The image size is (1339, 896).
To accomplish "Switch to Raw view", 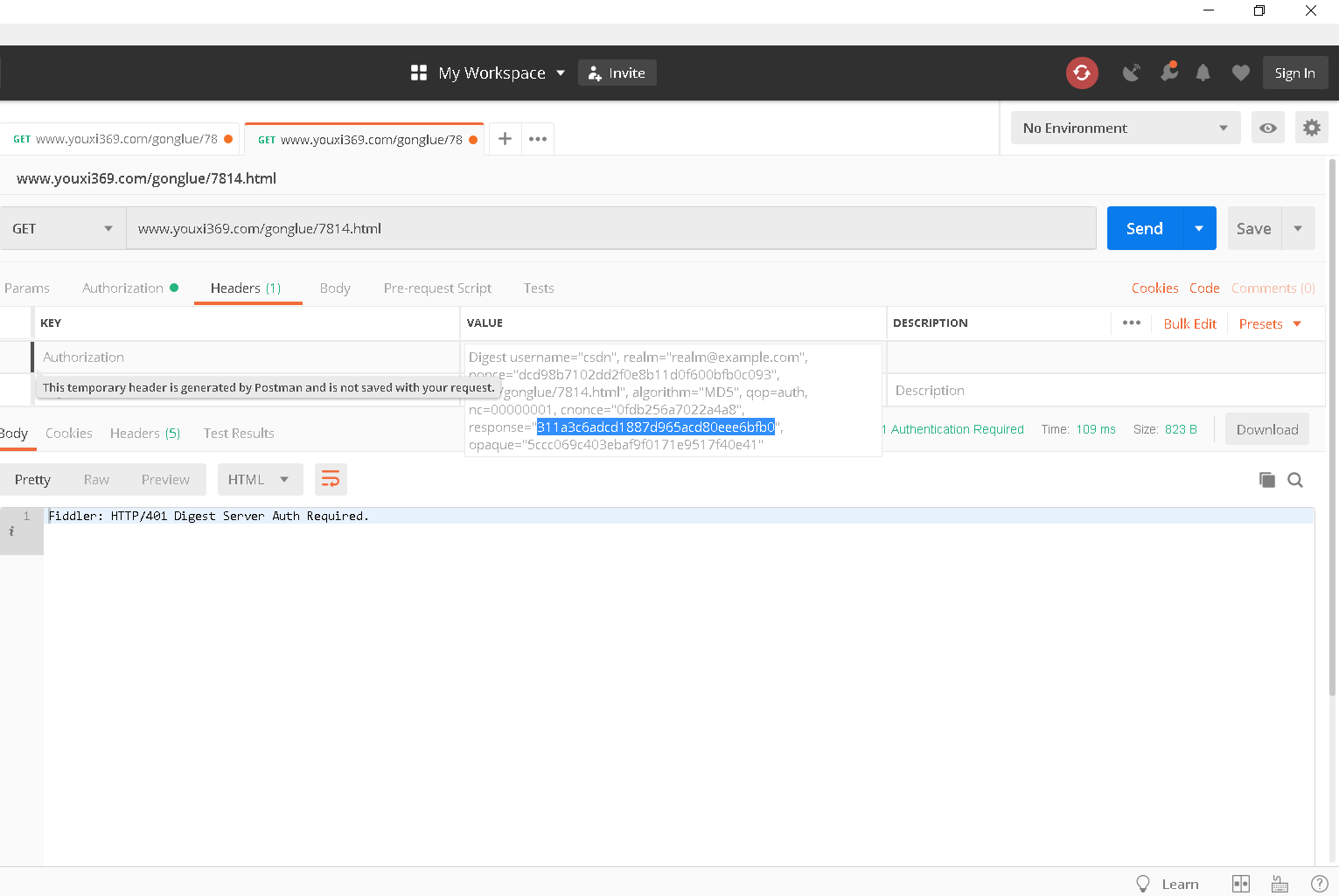I will click(x=96, y=479).
